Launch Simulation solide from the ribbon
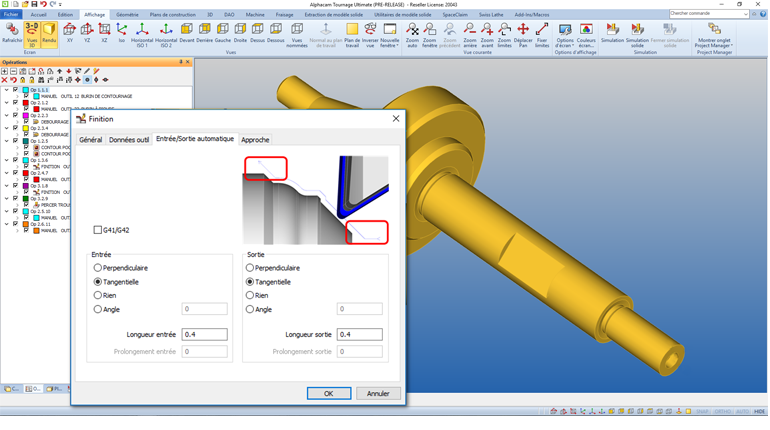This screenshot has height=430, width=770. (637, 32)
